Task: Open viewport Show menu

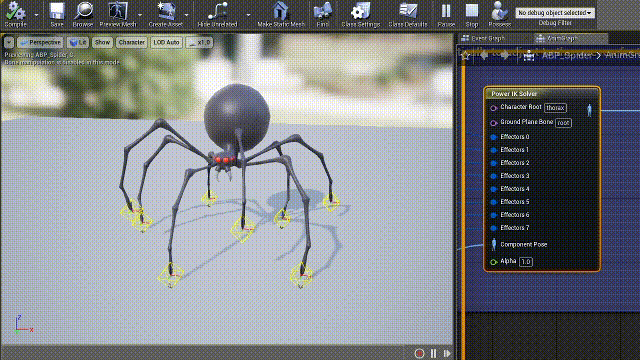Action: click(x=102, y=42)
